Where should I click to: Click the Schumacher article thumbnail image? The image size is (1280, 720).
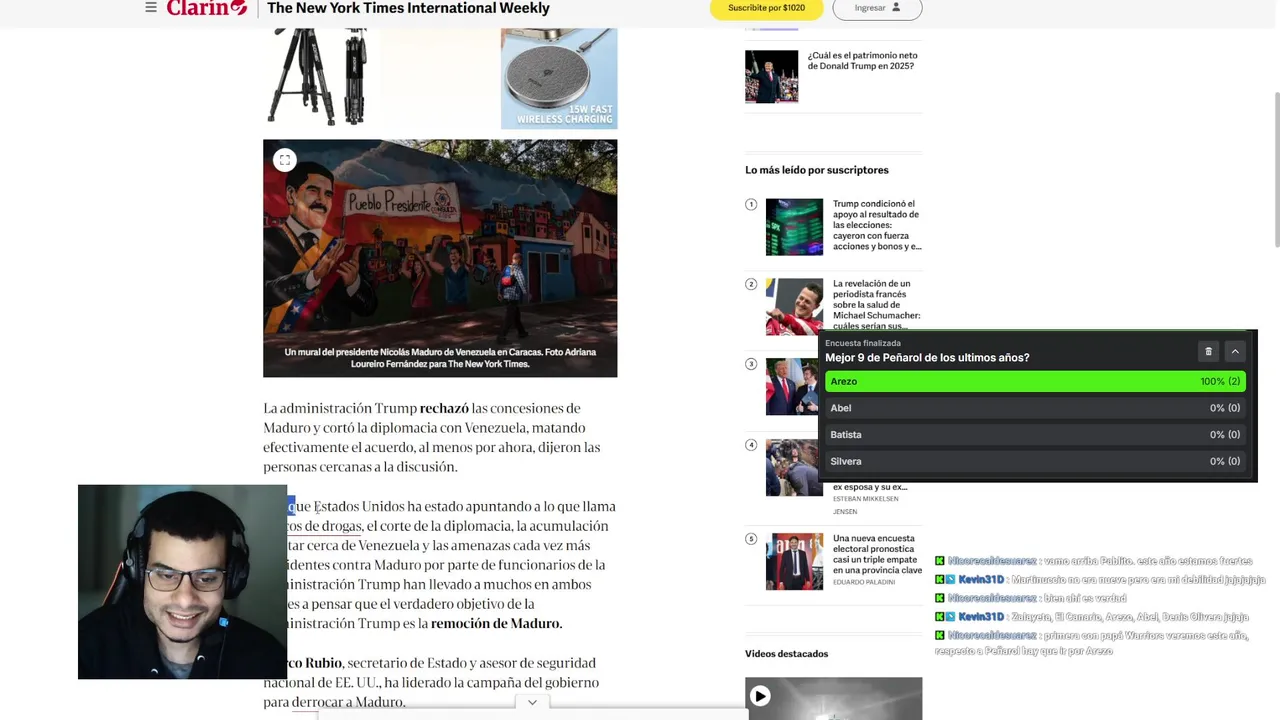pyautogui.click(x=794, y=307)
